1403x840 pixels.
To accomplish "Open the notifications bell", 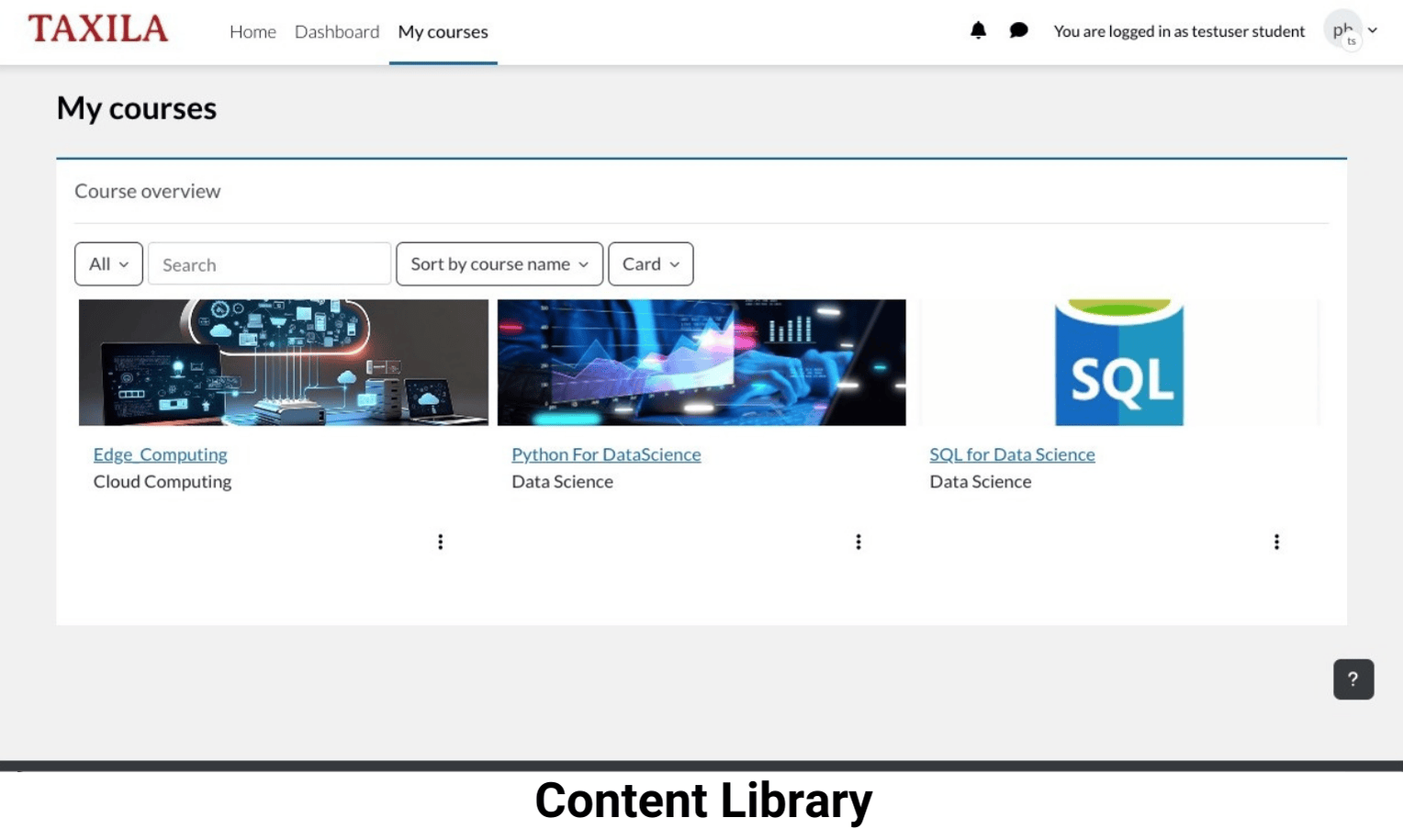I will 978,30.
